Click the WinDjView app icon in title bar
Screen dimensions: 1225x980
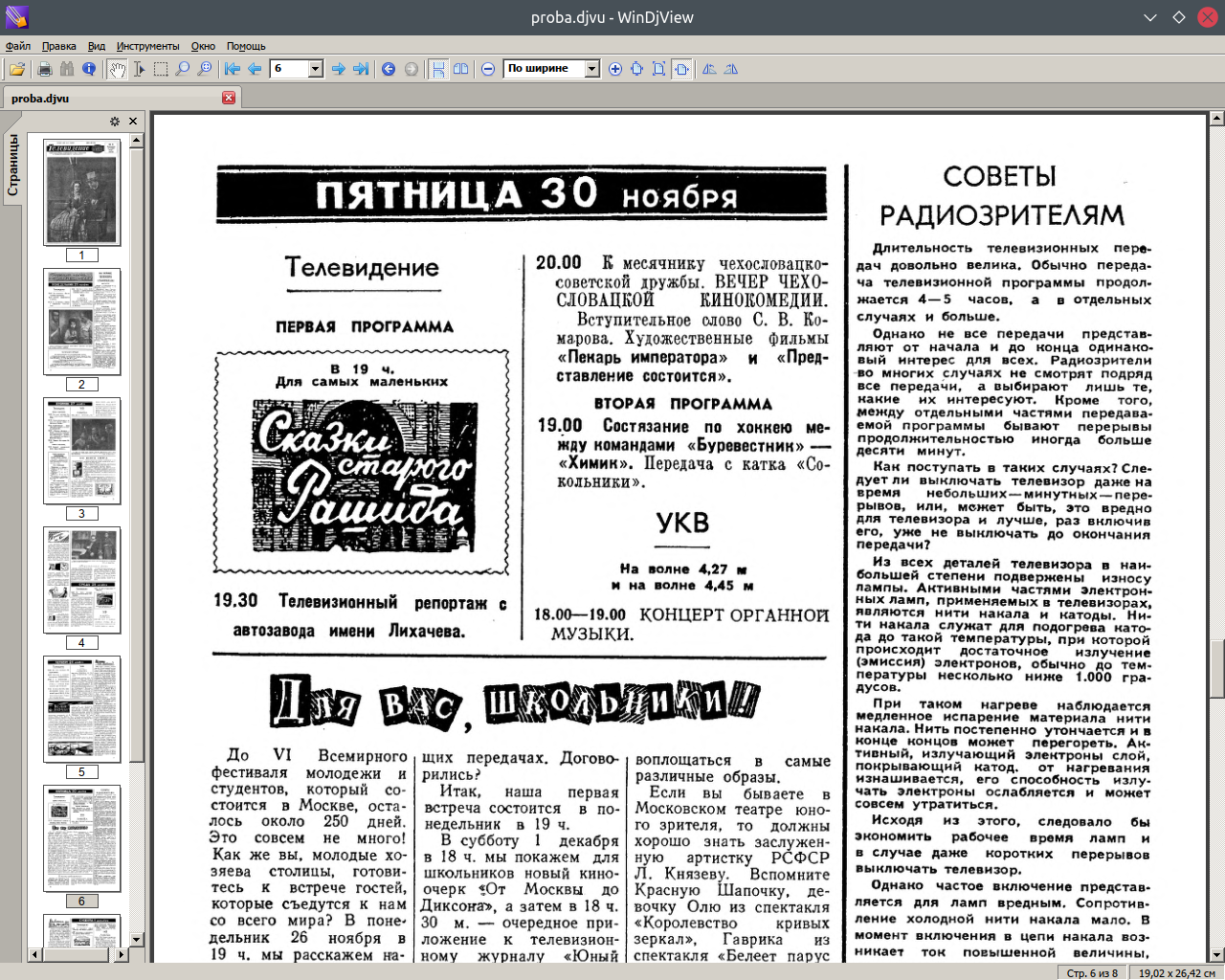click(16, 17)
